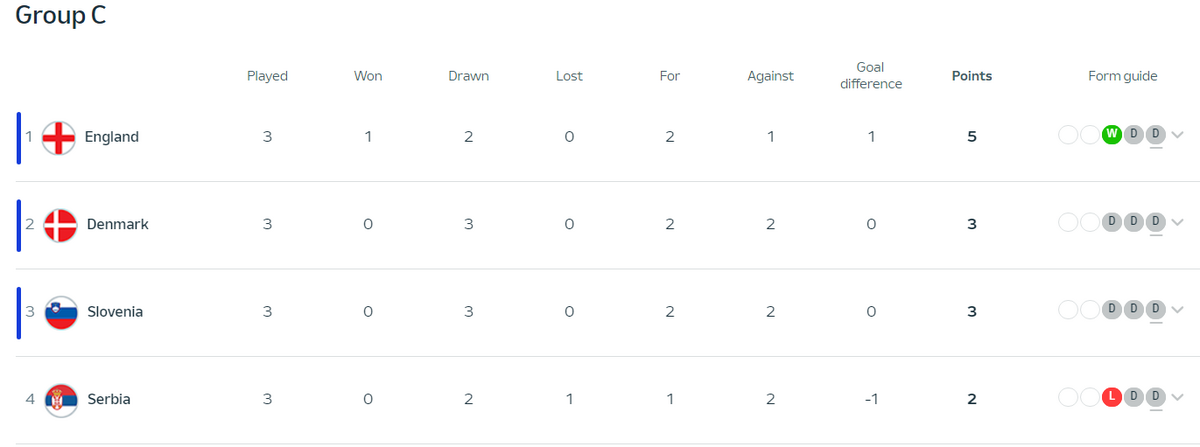Click England's green W form badge
The height and width of the screenshot is (447, 1200).
pos(1111,135)
